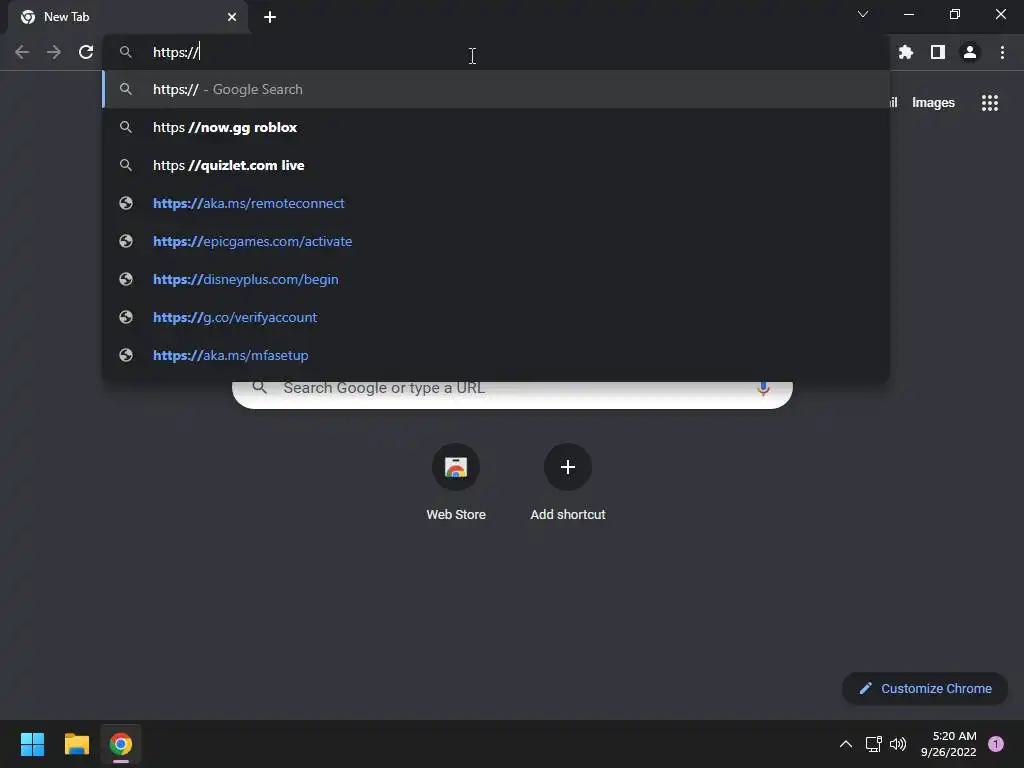Open File Explorer from the taskbar

tap(76, 744)
